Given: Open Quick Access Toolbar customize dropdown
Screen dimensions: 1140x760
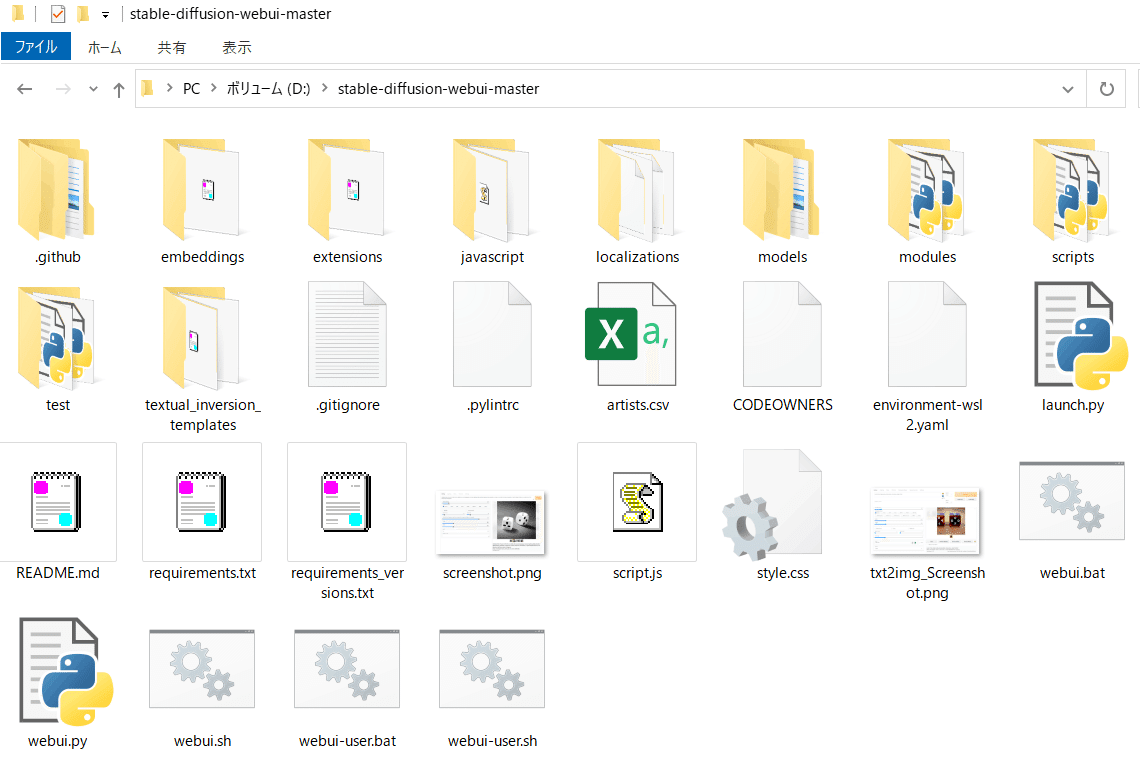Looking at the screenshot, I should (x=105, y=15).
